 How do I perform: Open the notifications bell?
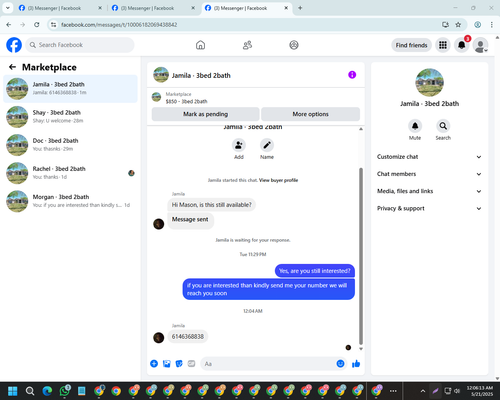point(462,45)
